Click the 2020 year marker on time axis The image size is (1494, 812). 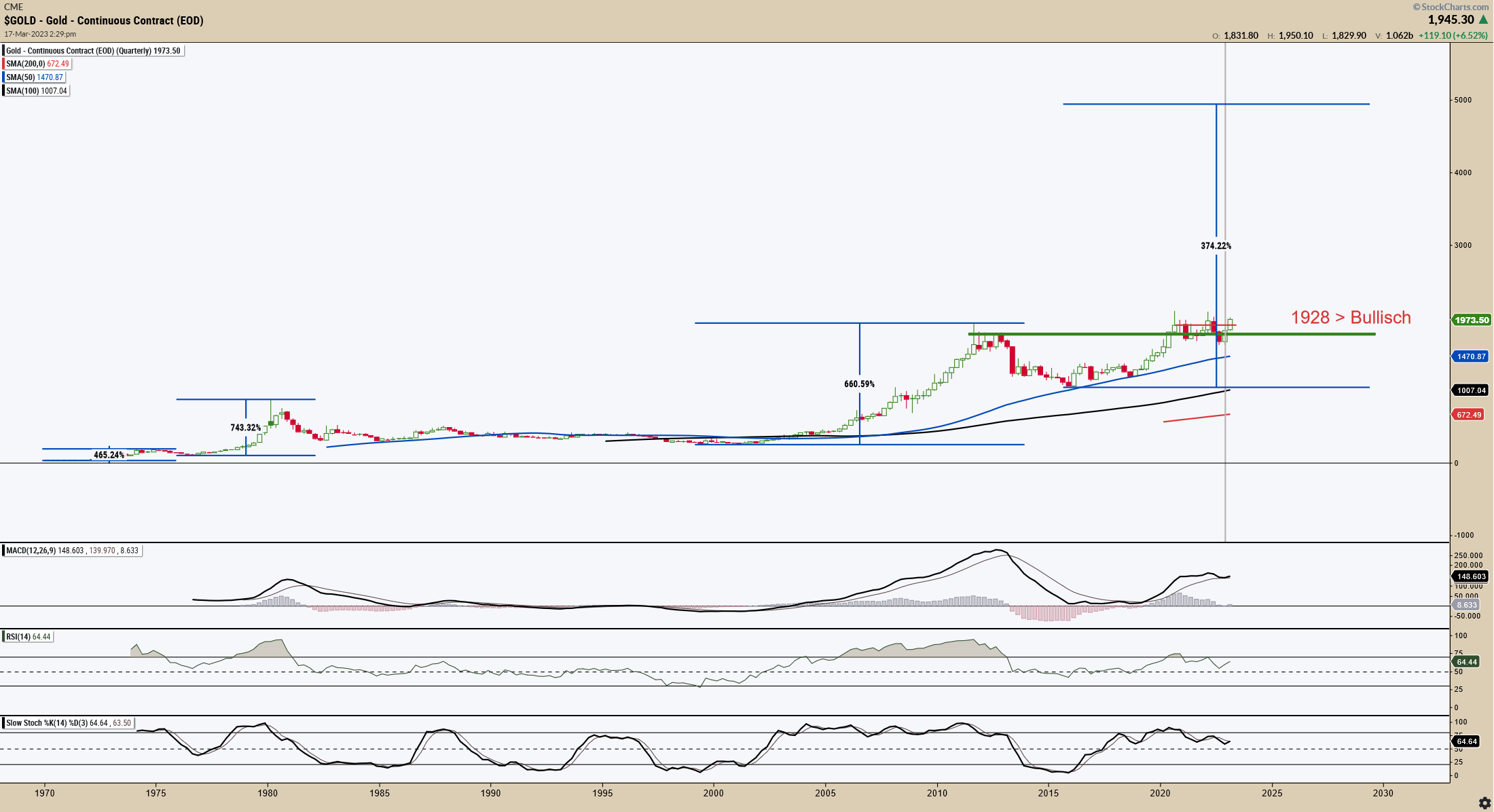click(1160, 793)
